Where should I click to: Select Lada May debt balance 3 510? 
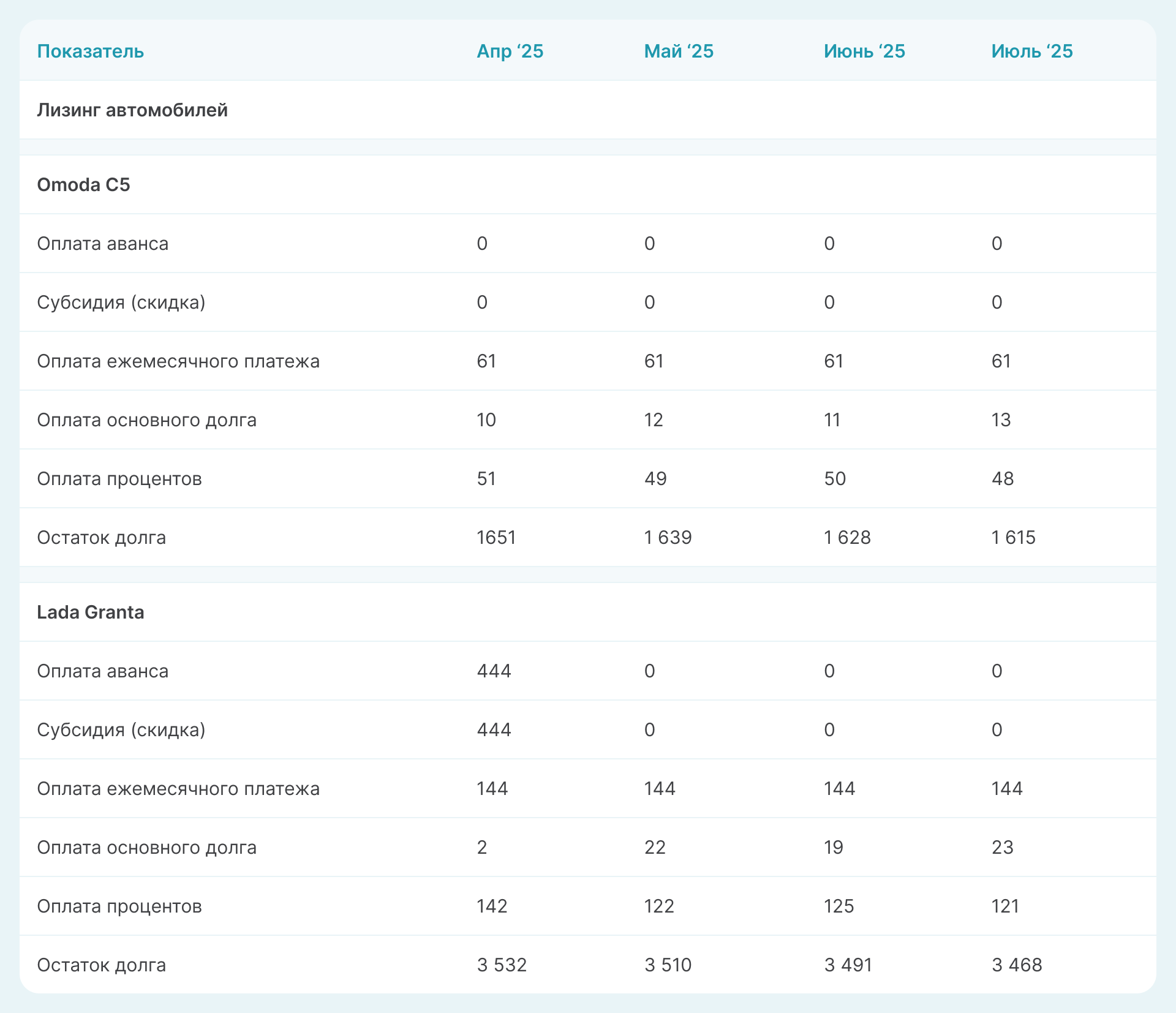(668, 965)
